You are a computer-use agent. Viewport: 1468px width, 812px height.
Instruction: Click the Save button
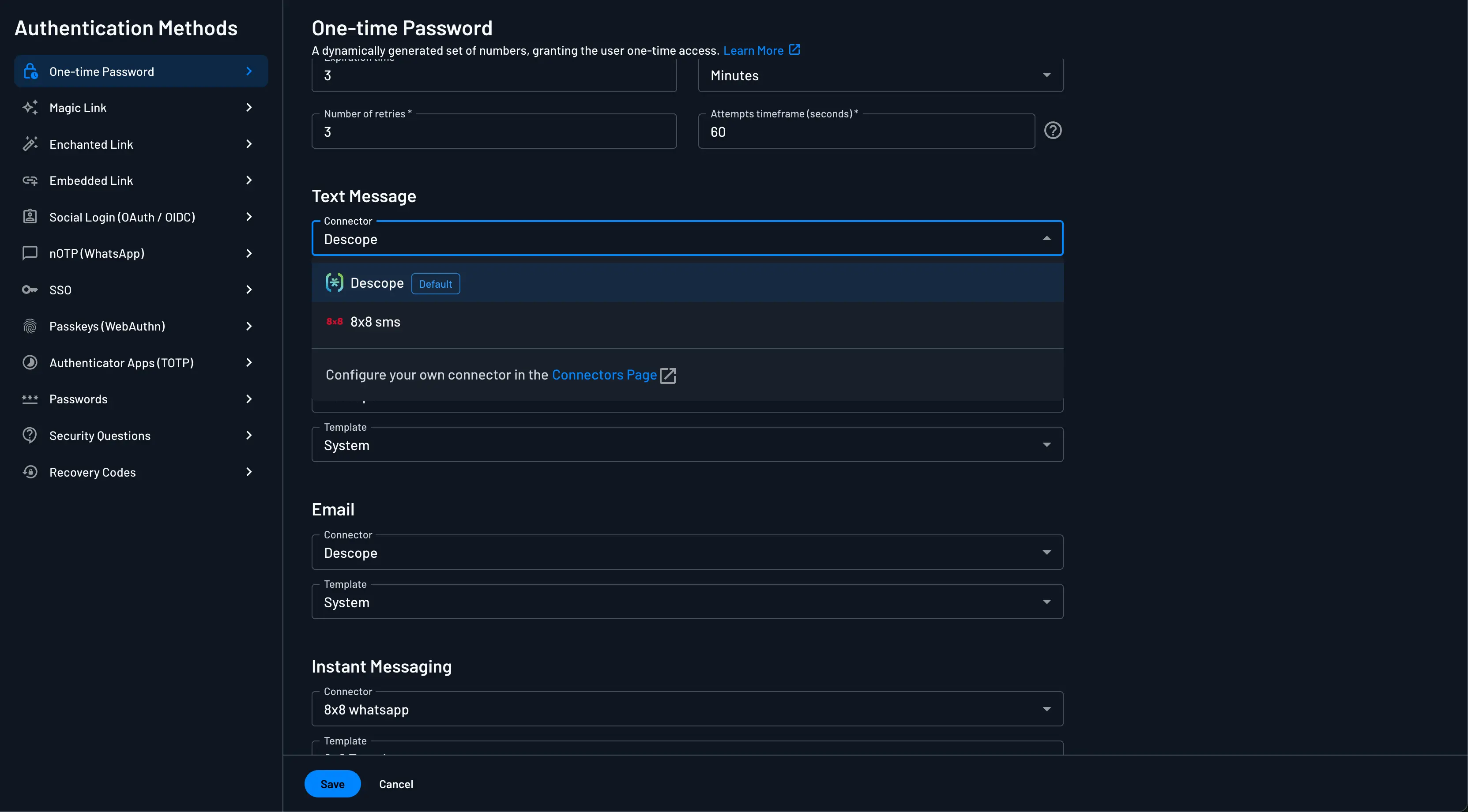coord(332,783)
